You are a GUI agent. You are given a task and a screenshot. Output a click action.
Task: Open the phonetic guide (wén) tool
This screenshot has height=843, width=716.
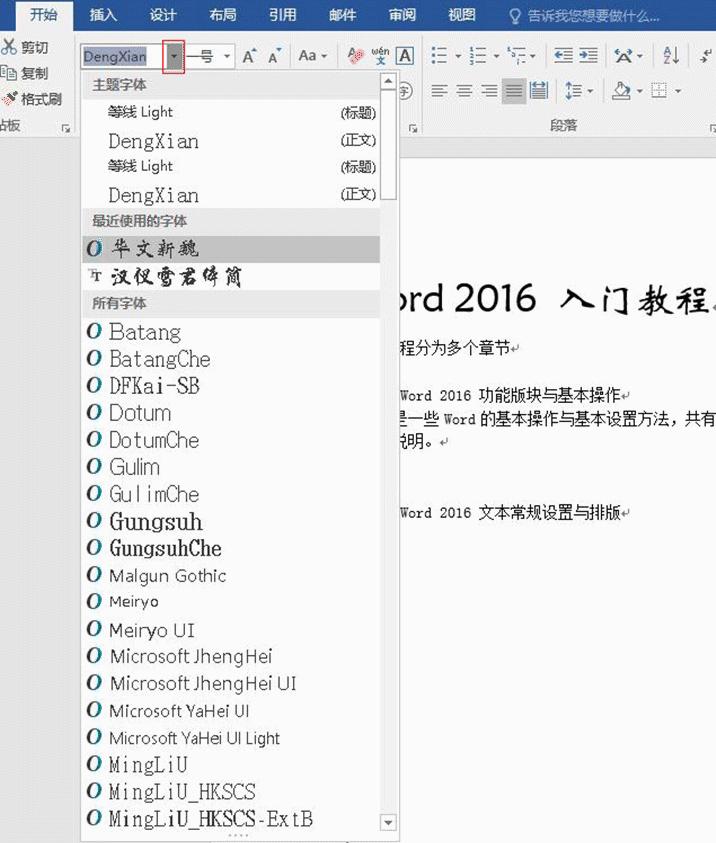380,55
